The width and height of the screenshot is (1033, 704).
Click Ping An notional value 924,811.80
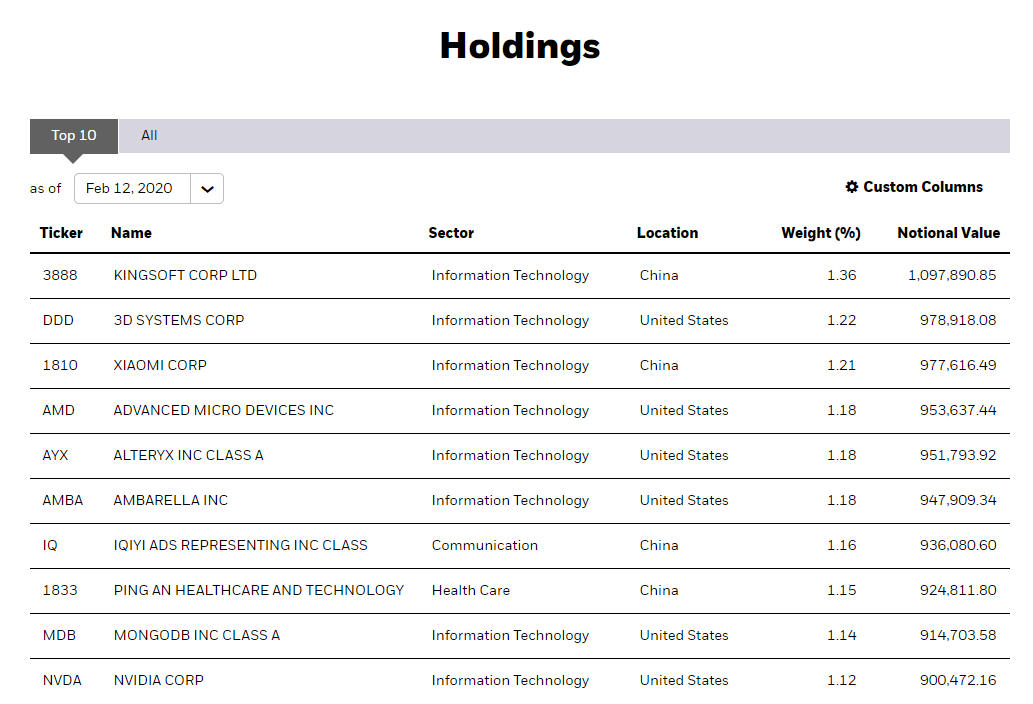click(958, 590)
